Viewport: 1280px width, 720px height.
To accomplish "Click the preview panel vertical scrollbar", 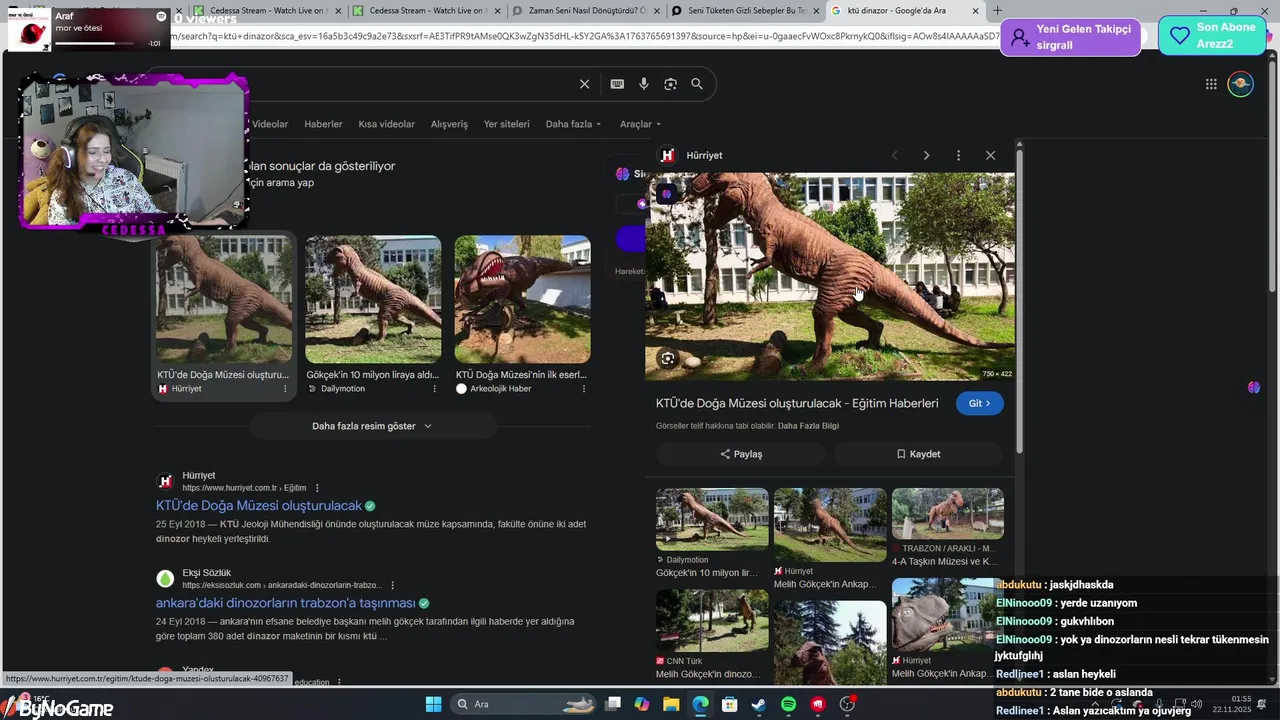I will coord(1019,300).
